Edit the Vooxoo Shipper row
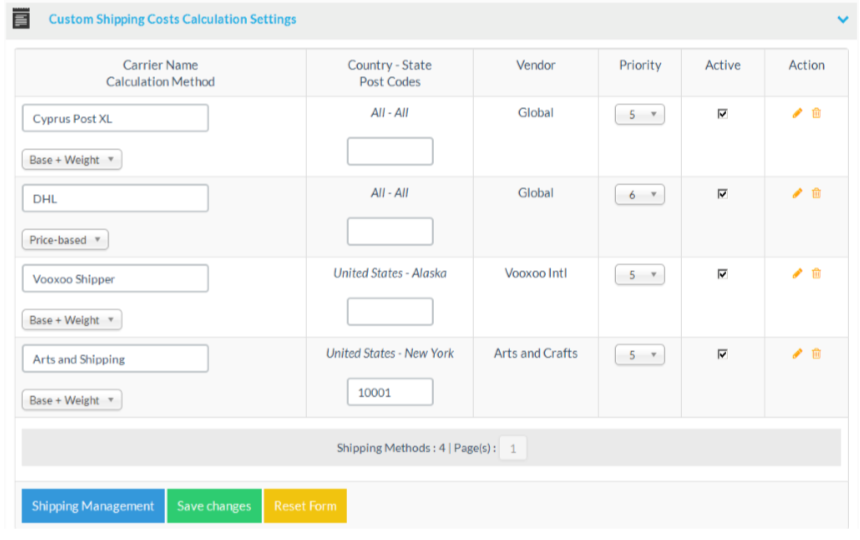This screenshot has height=540, width=860. (797, 273)
